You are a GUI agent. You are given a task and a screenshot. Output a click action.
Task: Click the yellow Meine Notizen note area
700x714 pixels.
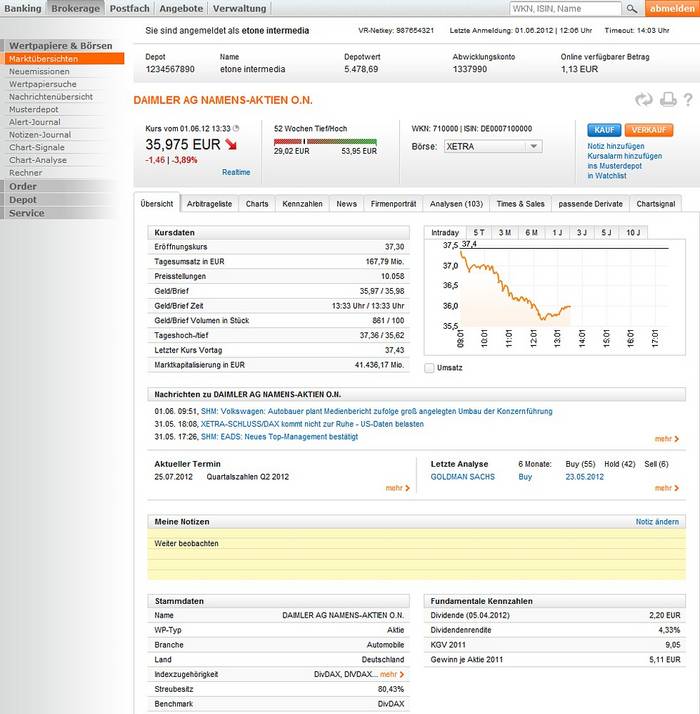(x=416, y=554)
